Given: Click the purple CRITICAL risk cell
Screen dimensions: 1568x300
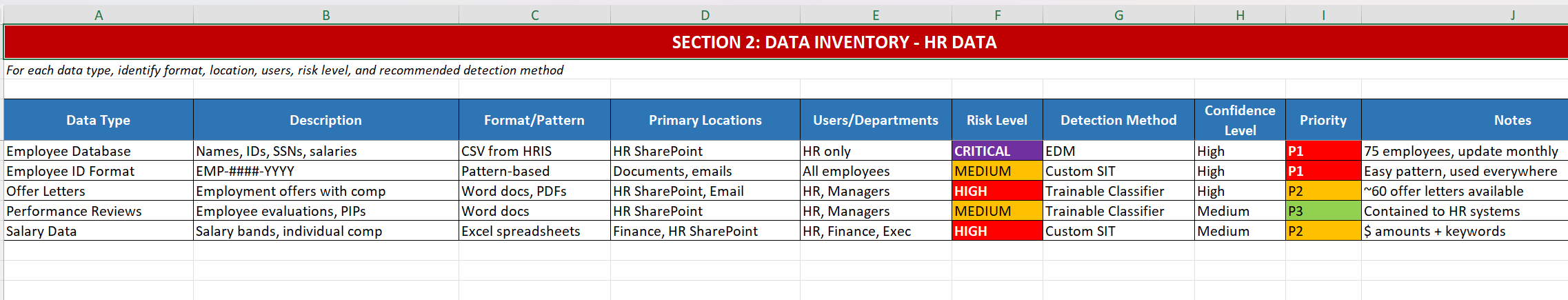Looking at the screenshot, I should [x=996, y=151].
